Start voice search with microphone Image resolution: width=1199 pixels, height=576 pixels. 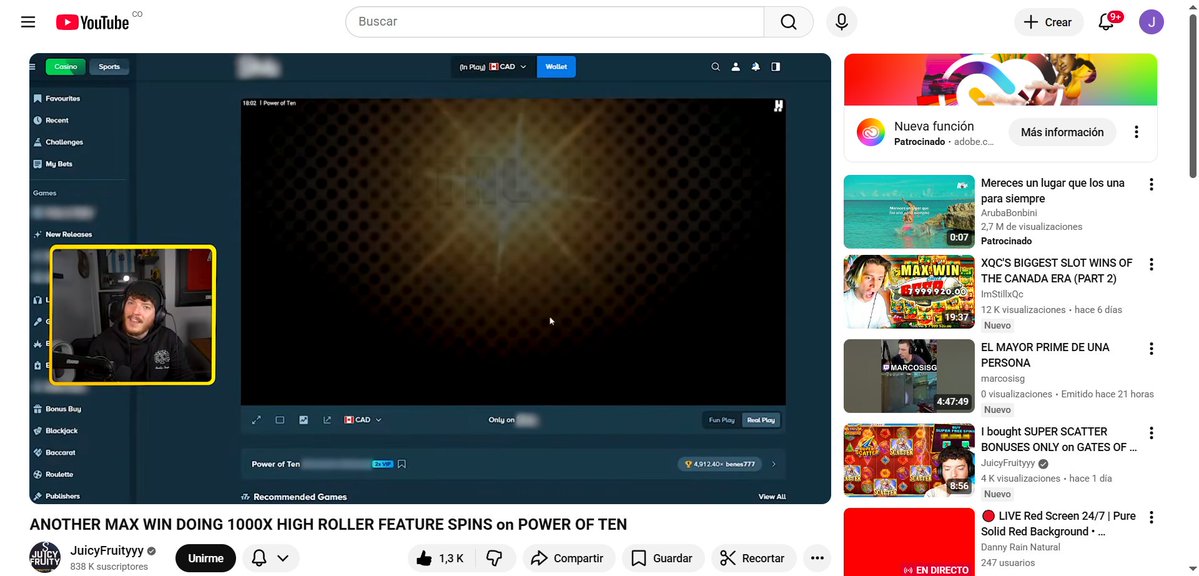click(x=842, y=22)
